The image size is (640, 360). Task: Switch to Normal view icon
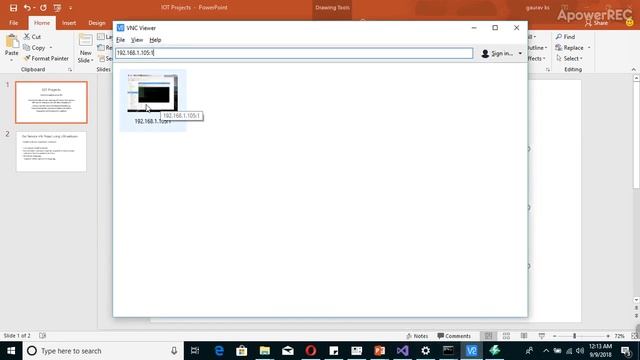point(488,336)
